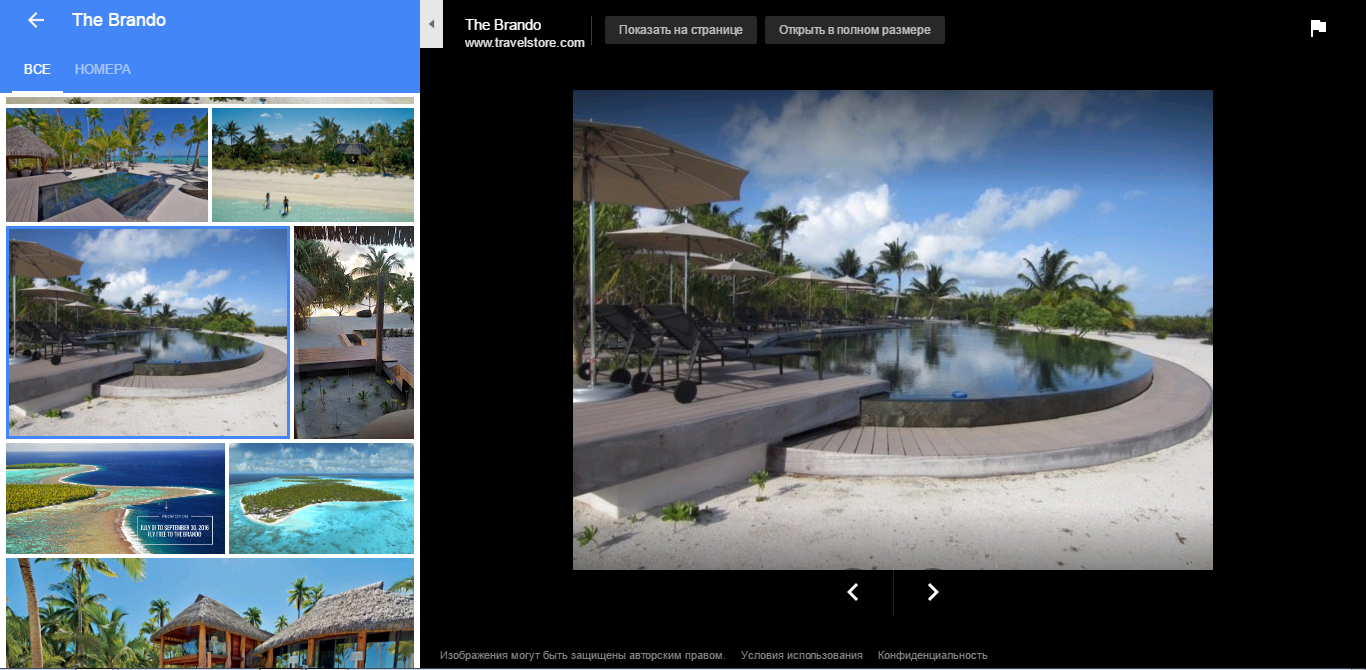Viewport: 1366px width, 670px height.
Task: Switch to the НОМЕРА tab
Action: tap(103, 69)
